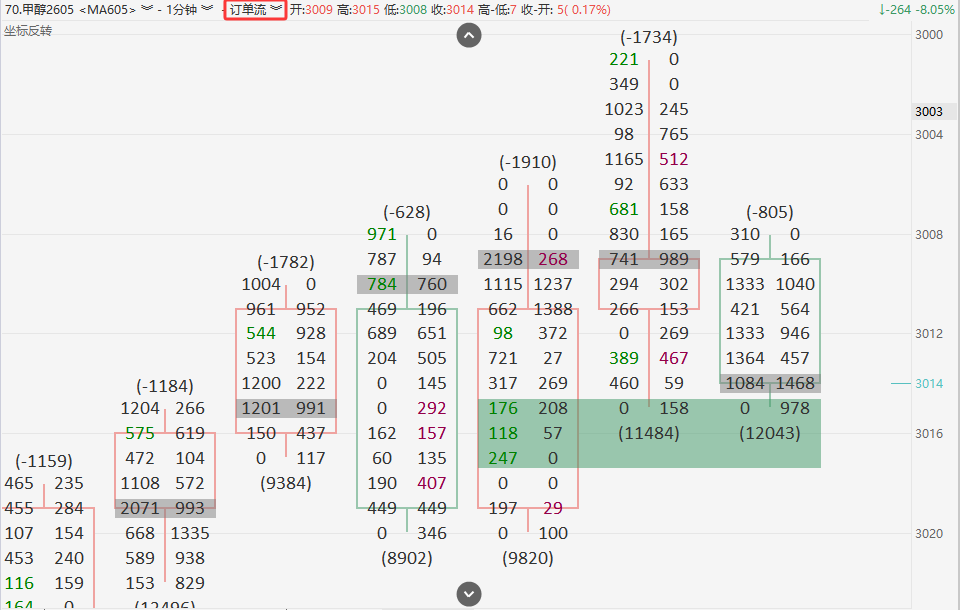Click the 3003 highlighted price label
960x610 pixels.
point(928,112)
